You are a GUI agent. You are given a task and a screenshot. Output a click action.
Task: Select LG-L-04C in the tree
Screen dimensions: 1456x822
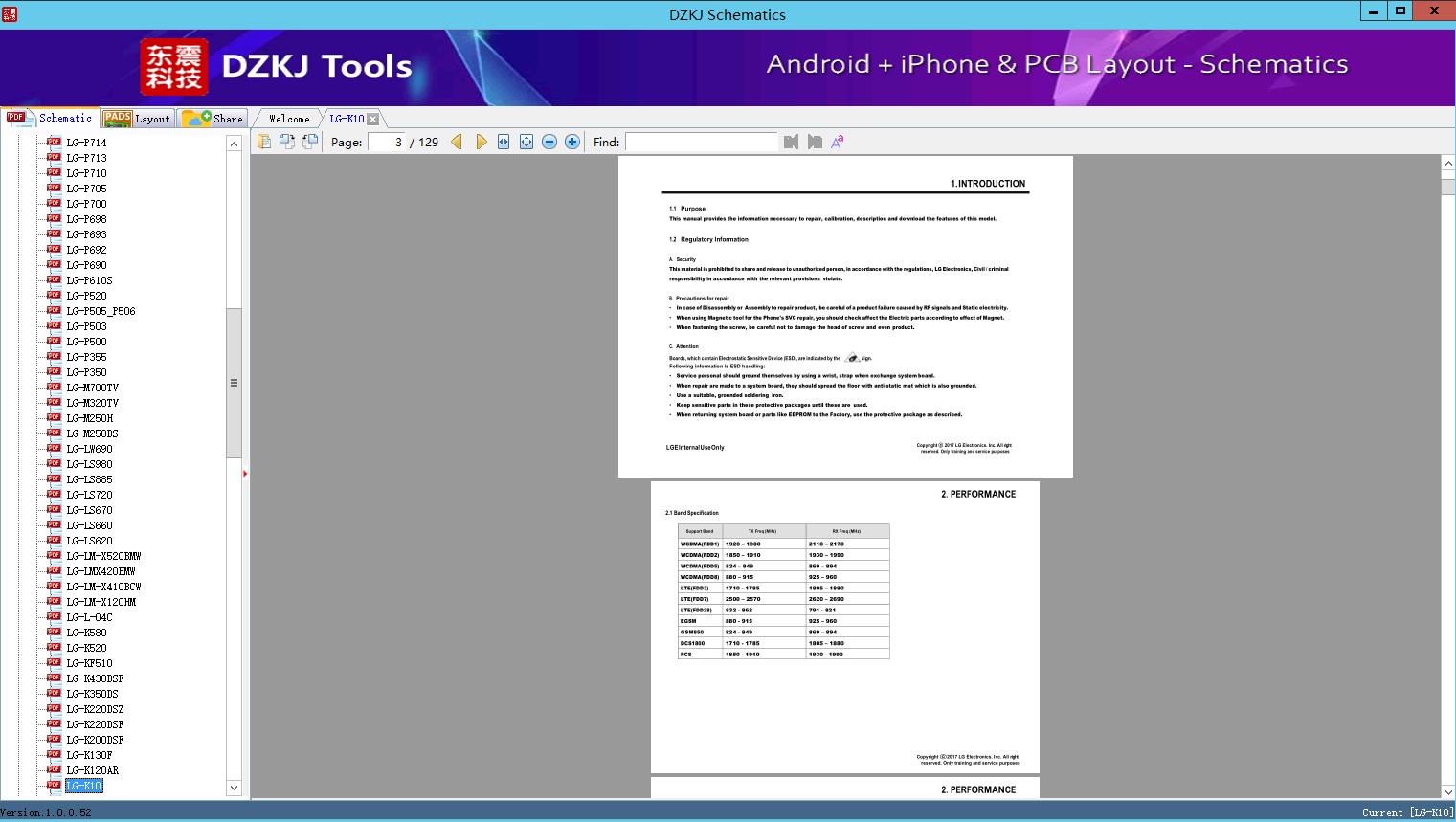[89, 617]
